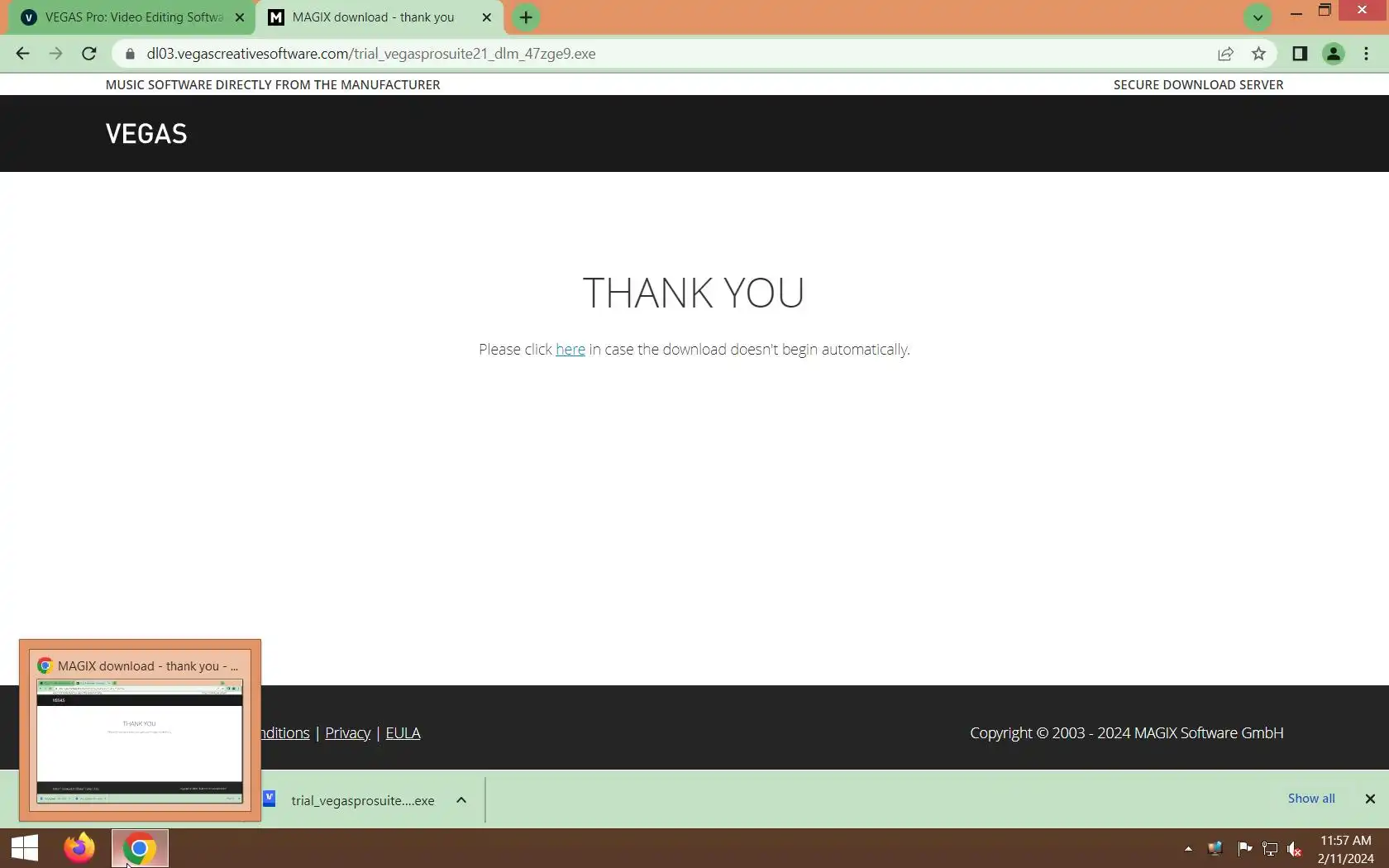The image size is (1389, 868).
Task: Open the Windows Start menu
Action: tap(25, 848)
